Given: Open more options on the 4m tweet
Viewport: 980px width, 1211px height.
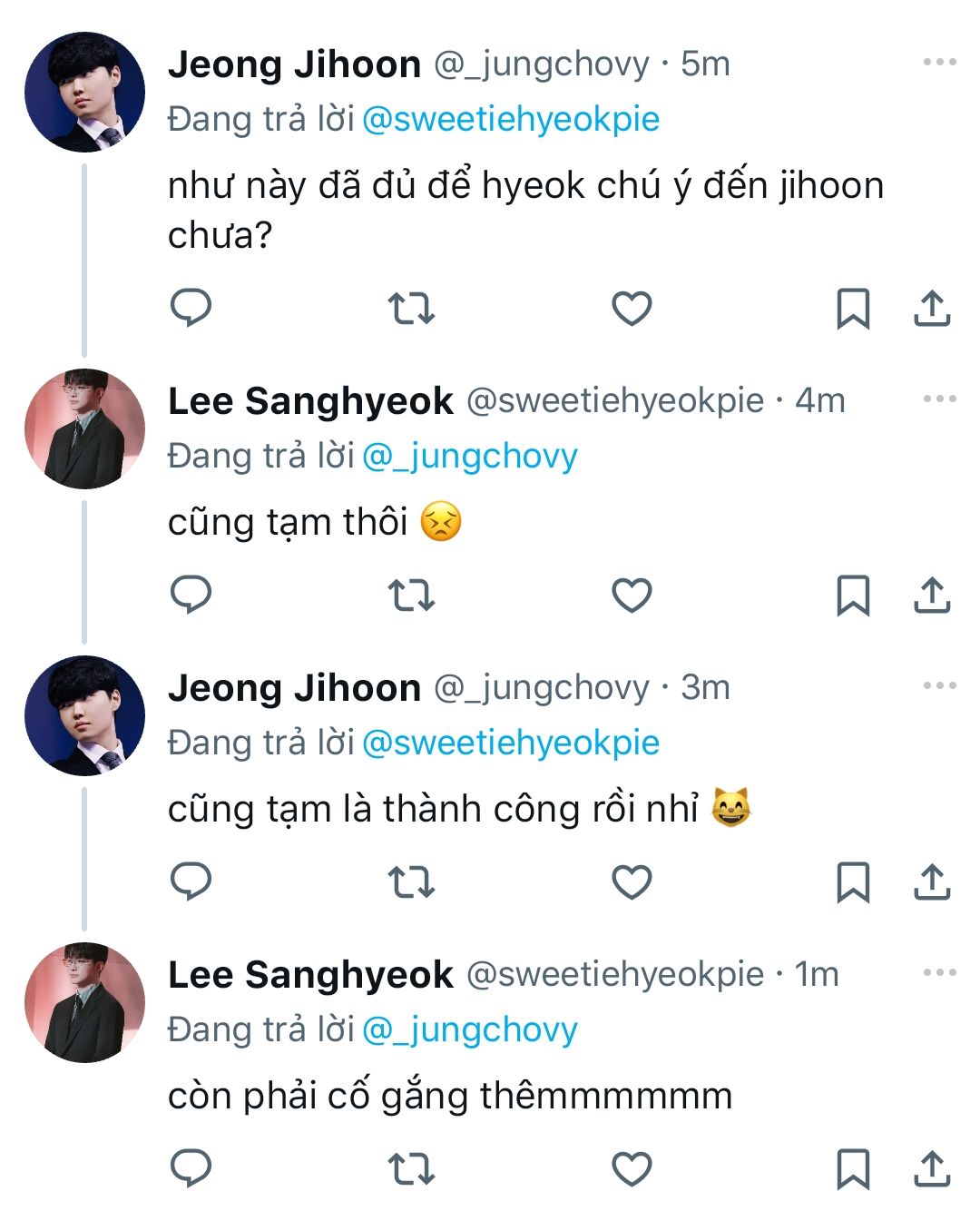Looking at the screenshot, I should point(939,399).
